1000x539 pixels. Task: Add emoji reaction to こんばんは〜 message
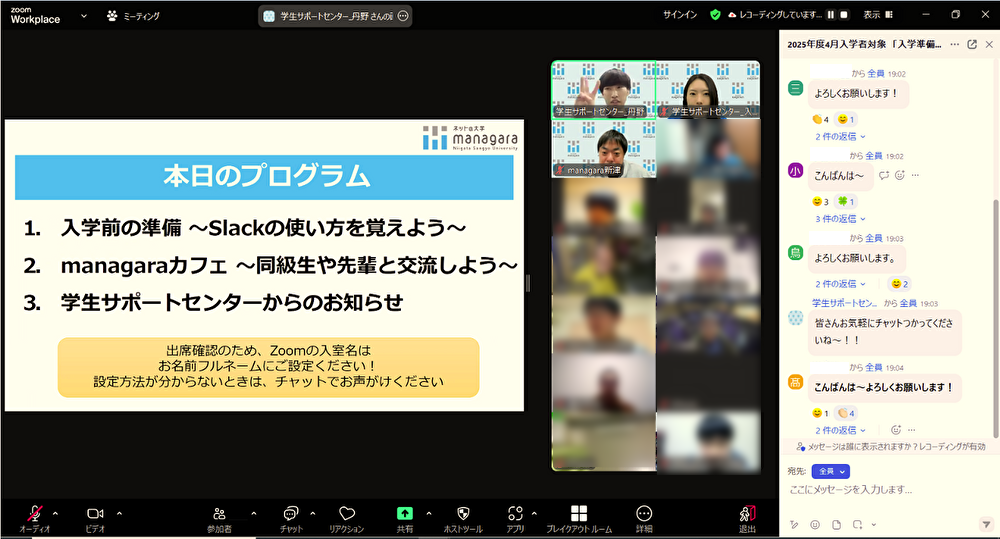click(x=900, y=175)
